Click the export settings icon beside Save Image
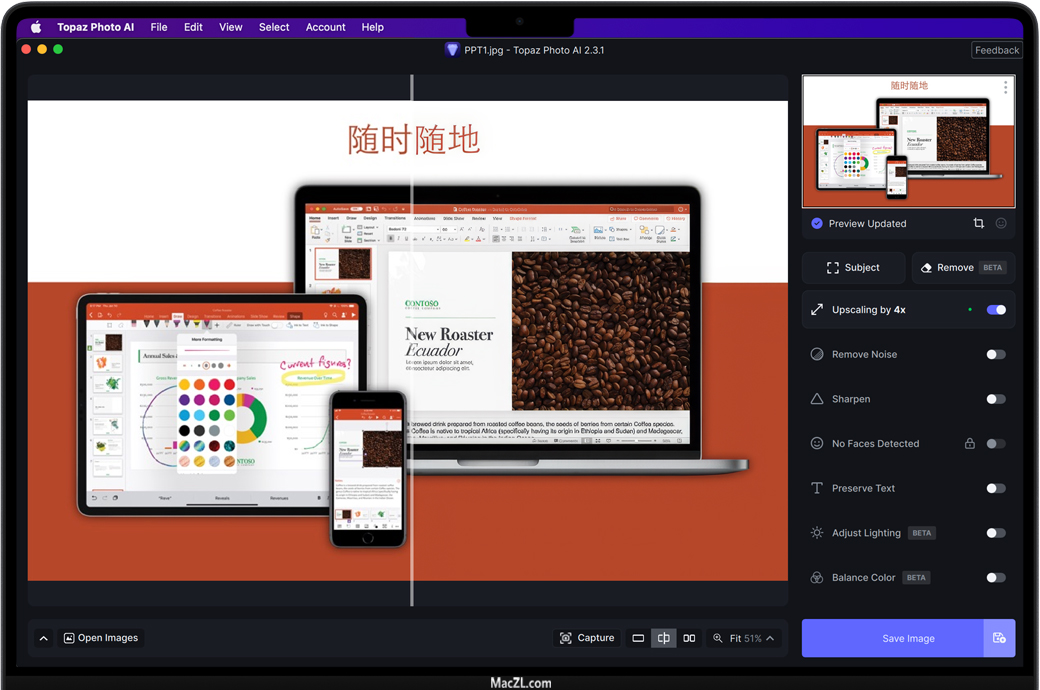 (999, 638)
